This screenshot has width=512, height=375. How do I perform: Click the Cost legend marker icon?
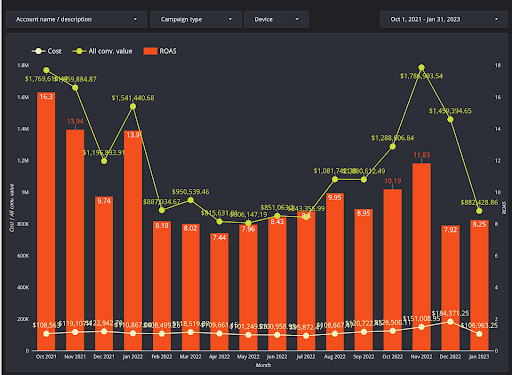38,51
